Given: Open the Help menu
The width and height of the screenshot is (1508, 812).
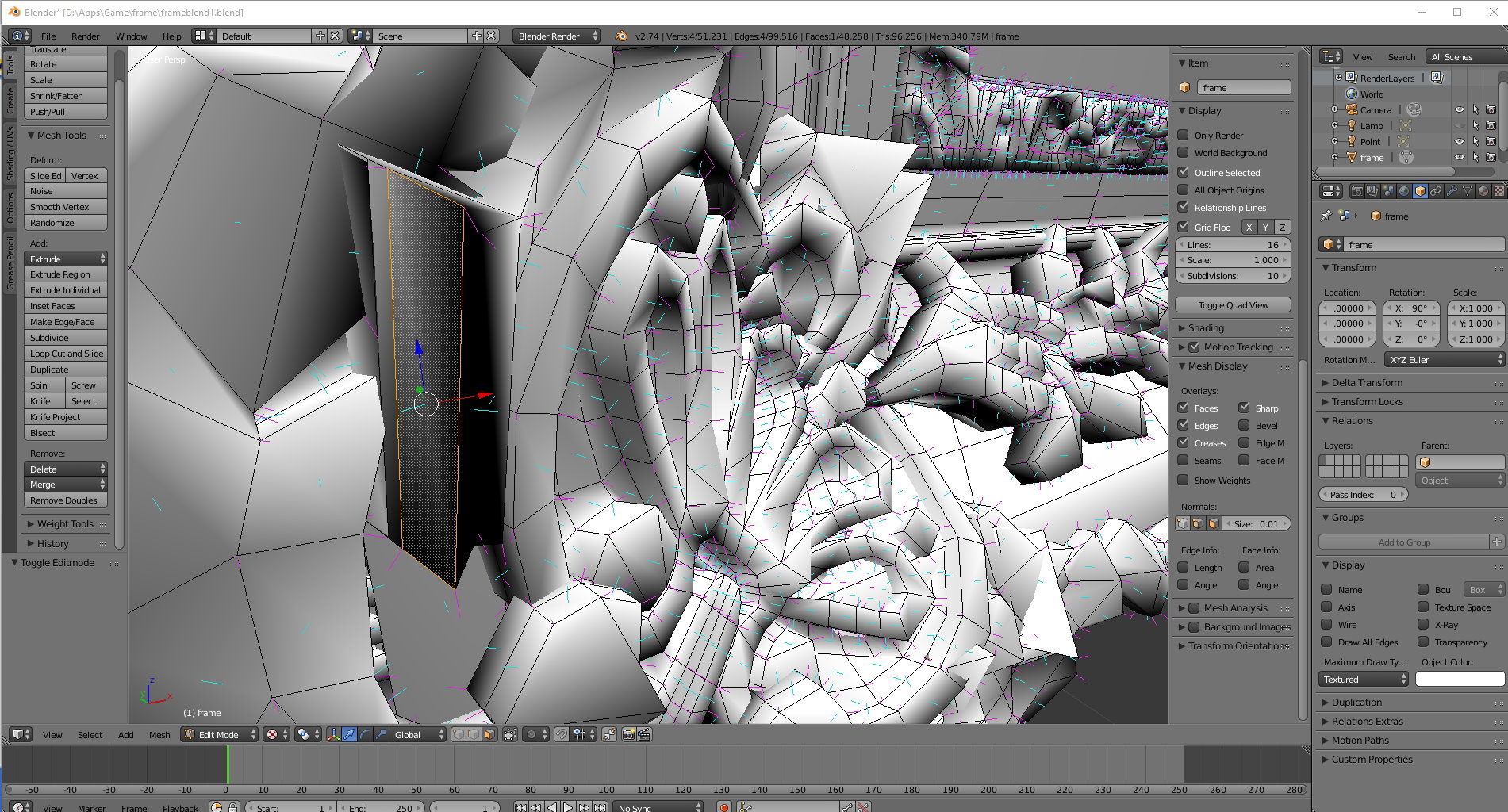Looking at the screenshot, I should (x=171, y=36).
